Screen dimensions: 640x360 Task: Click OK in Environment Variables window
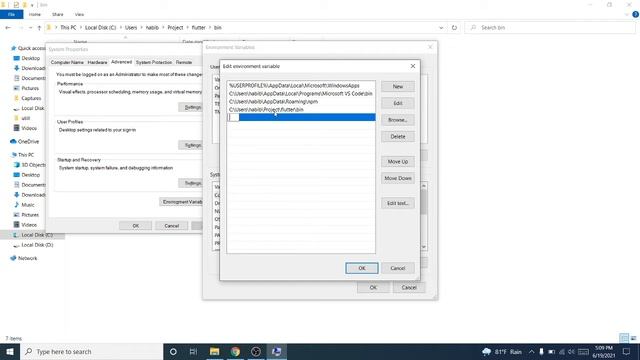point(373,288)
